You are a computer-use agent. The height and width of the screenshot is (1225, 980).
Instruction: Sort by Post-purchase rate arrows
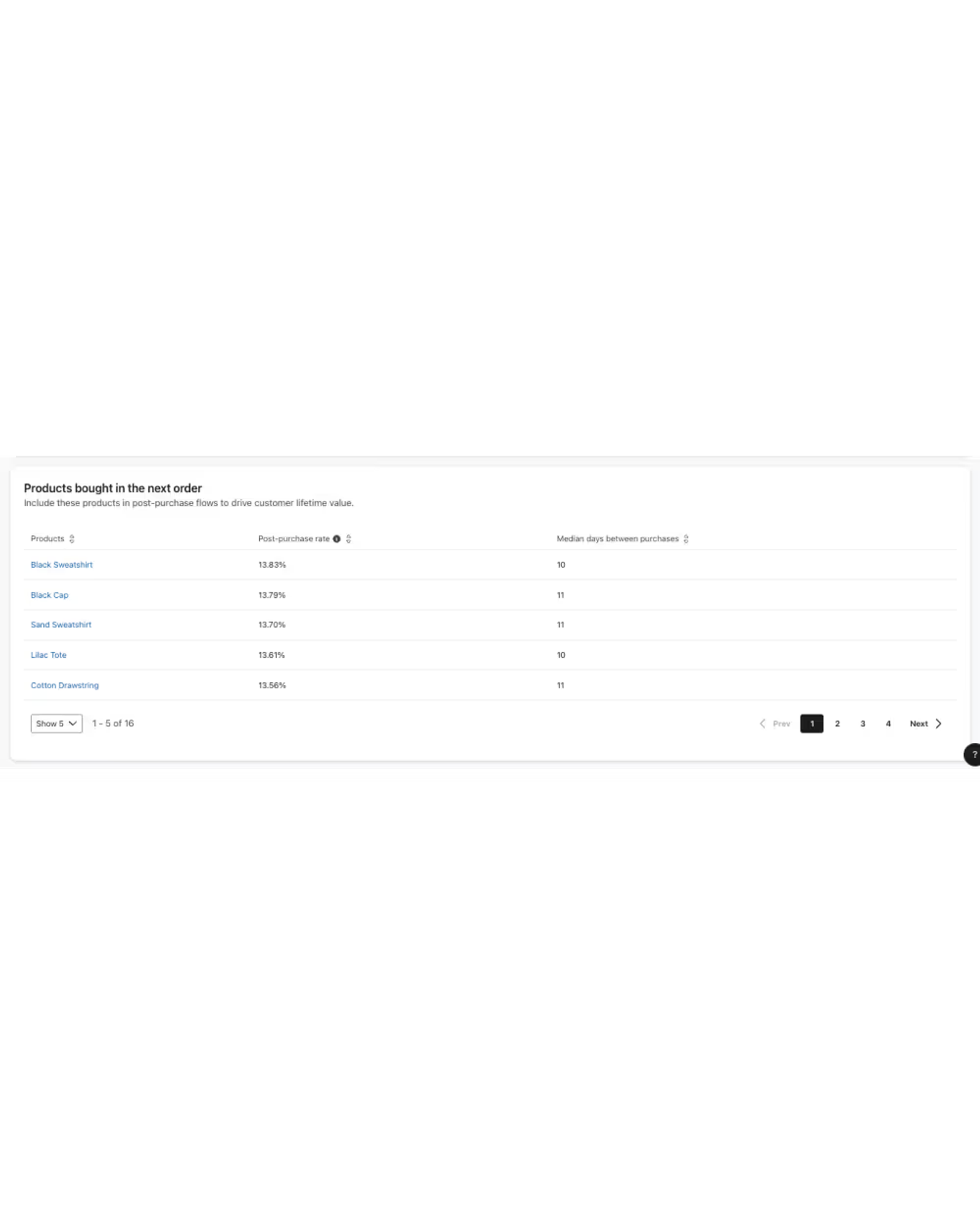[x=349, y=539]
